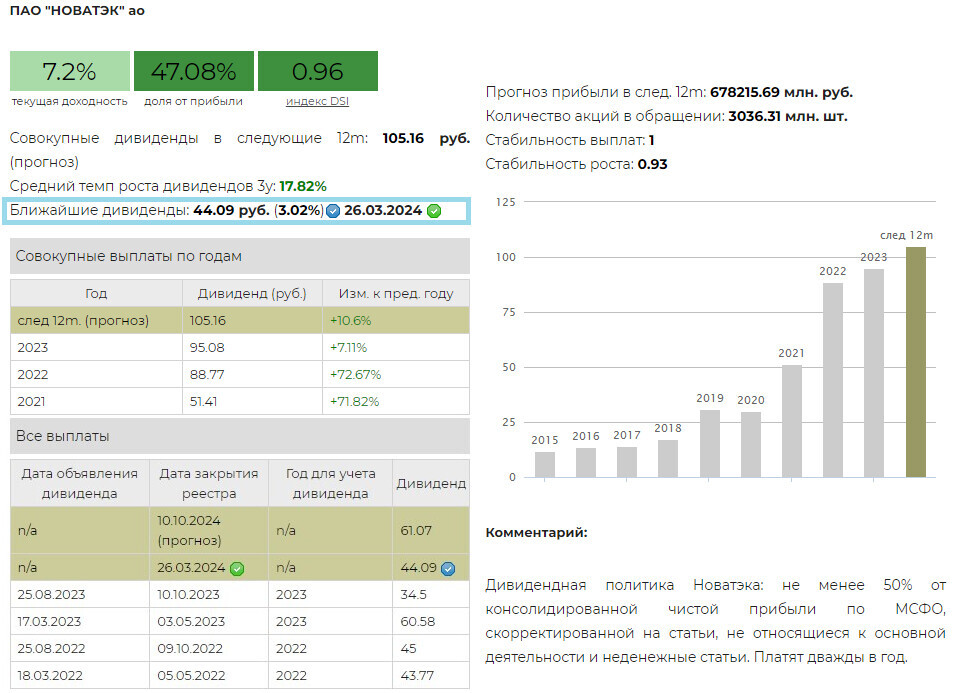Click the 10.10.2024 (прогноз) registry date cell
The height and width of the screenshot is (693, 960).
point(208,530)
